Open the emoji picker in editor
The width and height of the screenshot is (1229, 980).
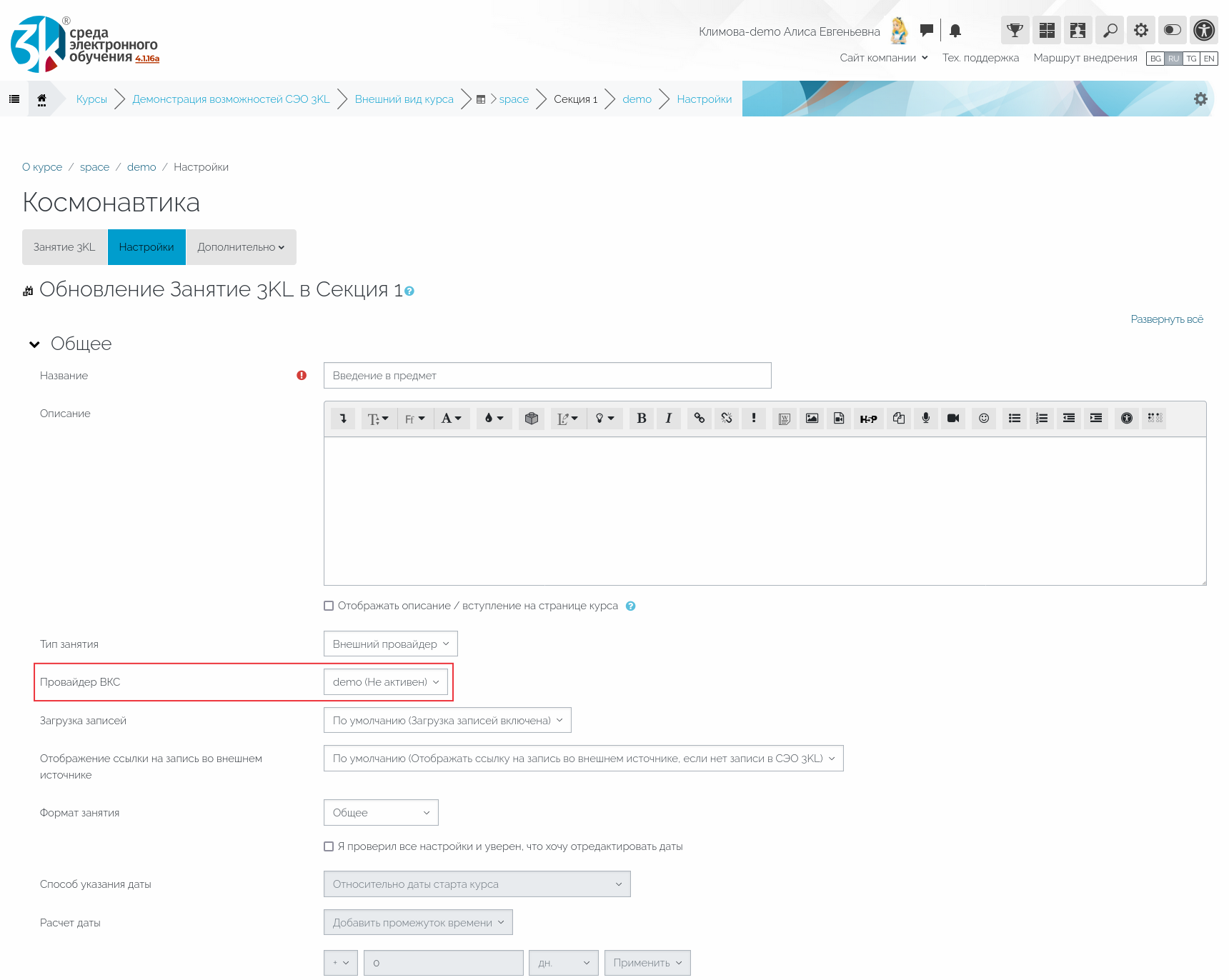click(984, 419)
